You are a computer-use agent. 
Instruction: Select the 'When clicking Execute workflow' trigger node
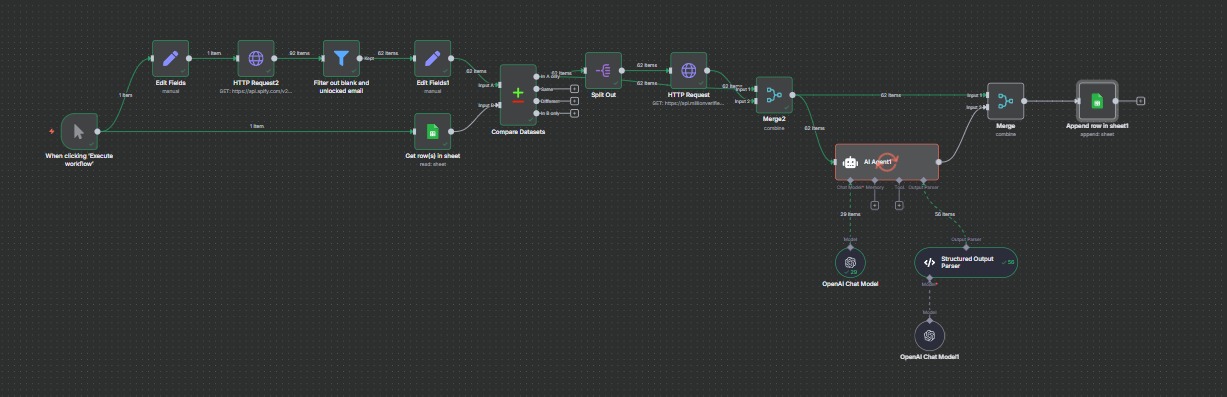(x=78, y=131)
